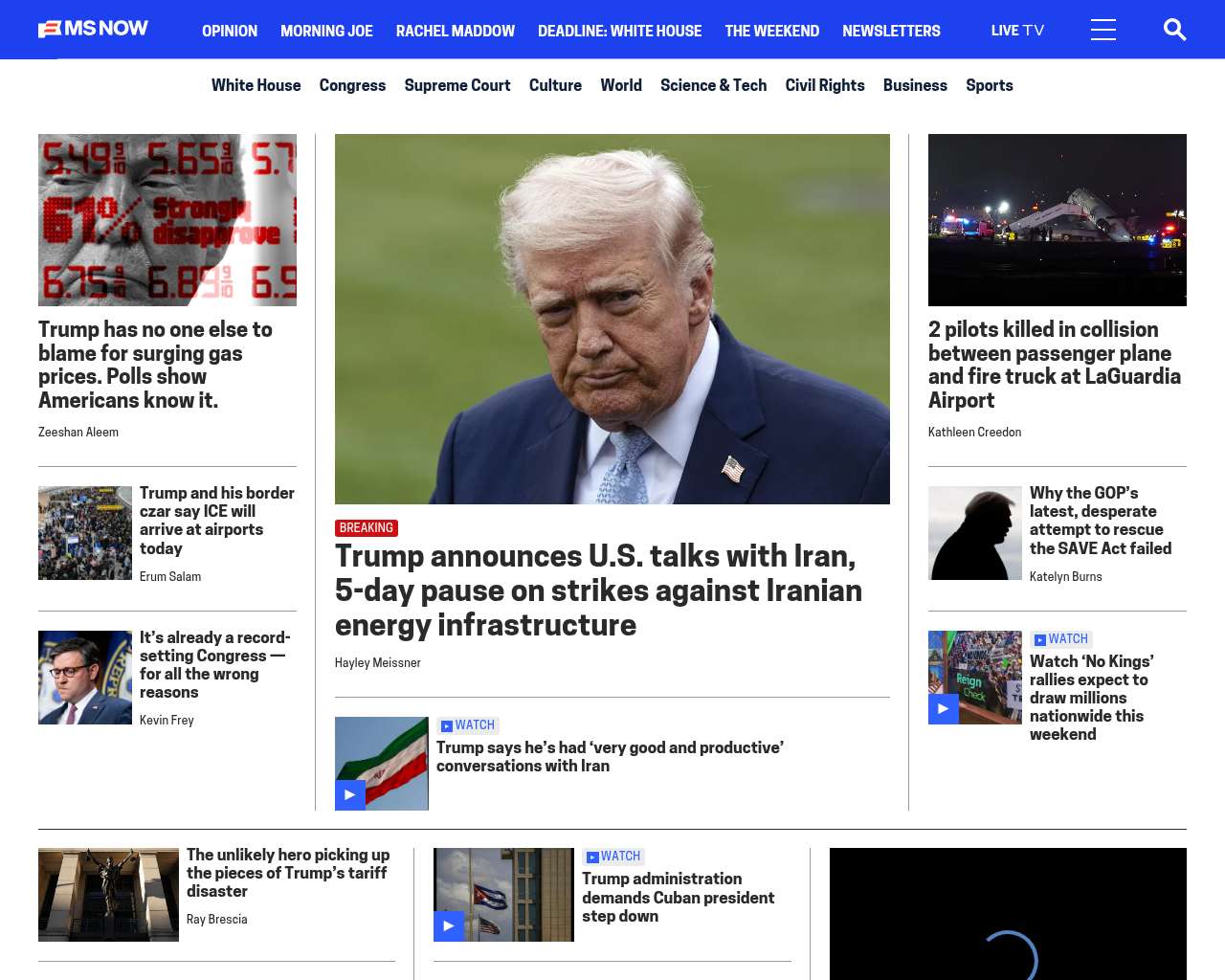Open the Morning Joe menu item
1225x980 pixels.
[x=326, y=31]
